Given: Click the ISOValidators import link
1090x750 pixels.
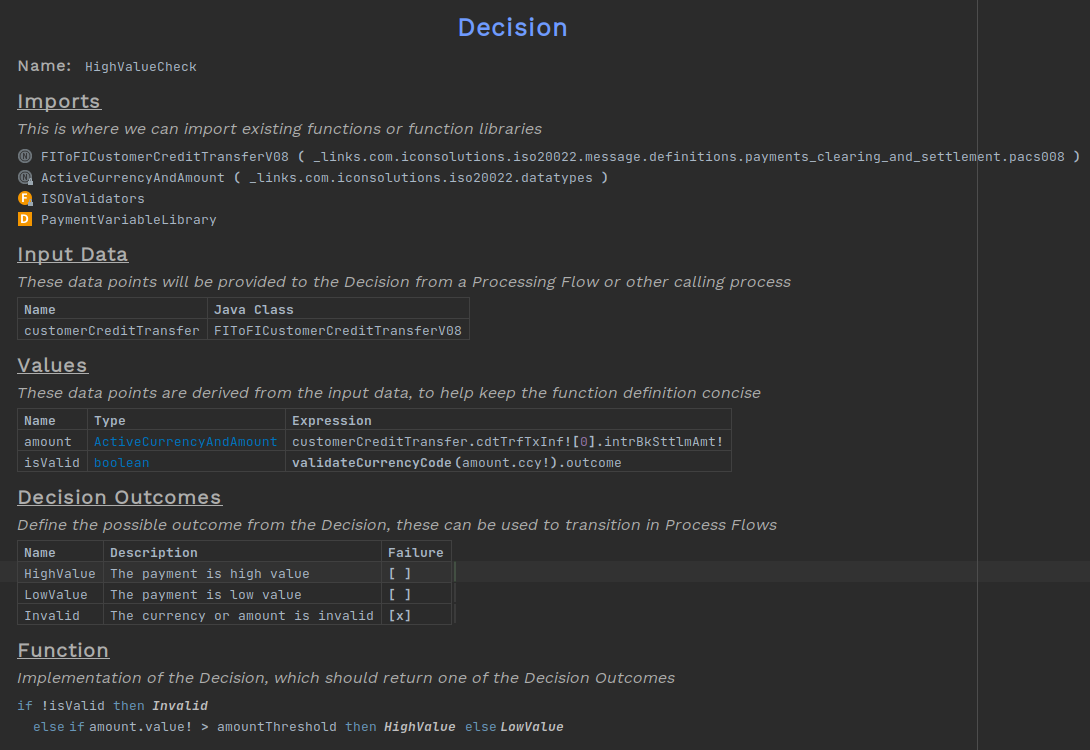Looking at the screenshot, I should [x=93, y=198].
